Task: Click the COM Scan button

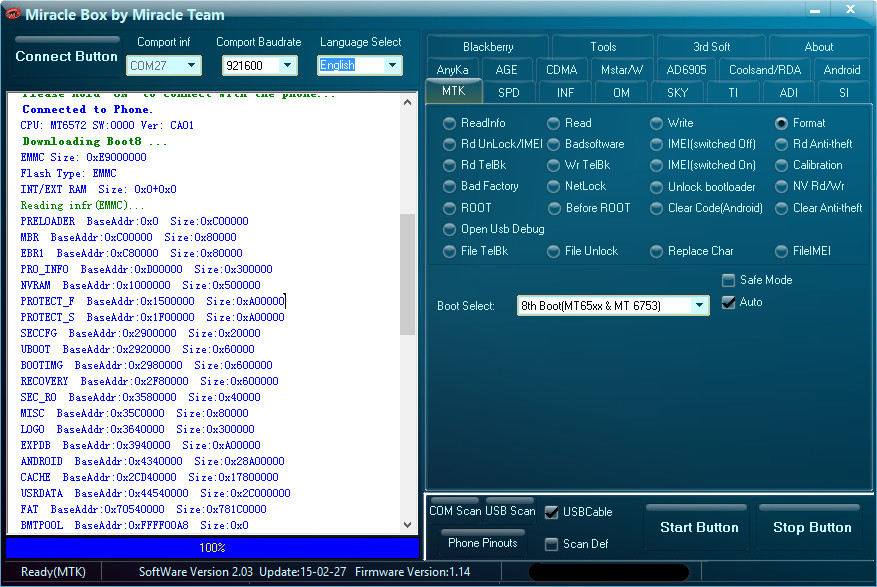Action: (x=455, y=510)
